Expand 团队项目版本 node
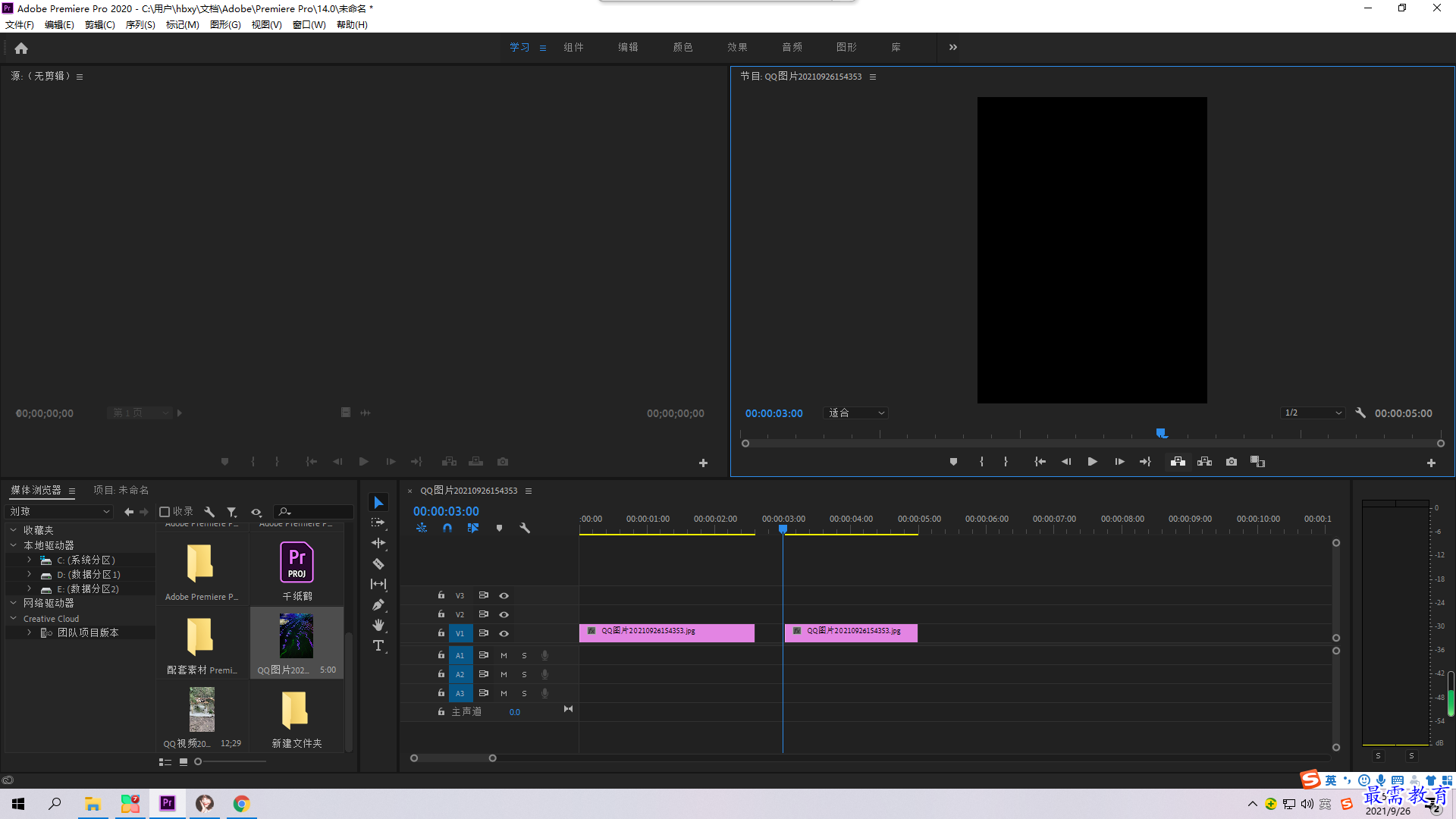 [x=29, y=632]
